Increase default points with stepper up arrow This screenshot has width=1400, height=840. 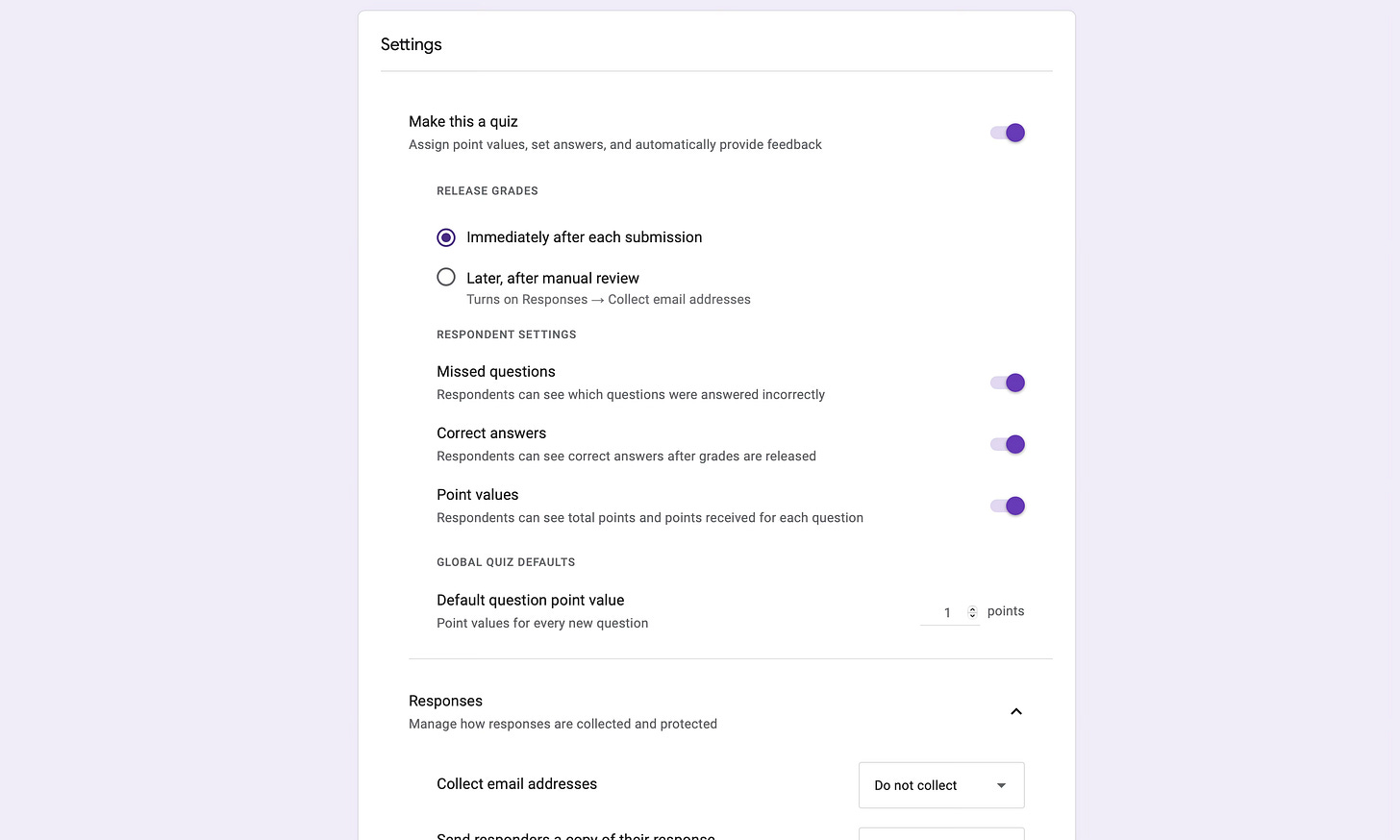pyautogui.click(x=972, y=609)
